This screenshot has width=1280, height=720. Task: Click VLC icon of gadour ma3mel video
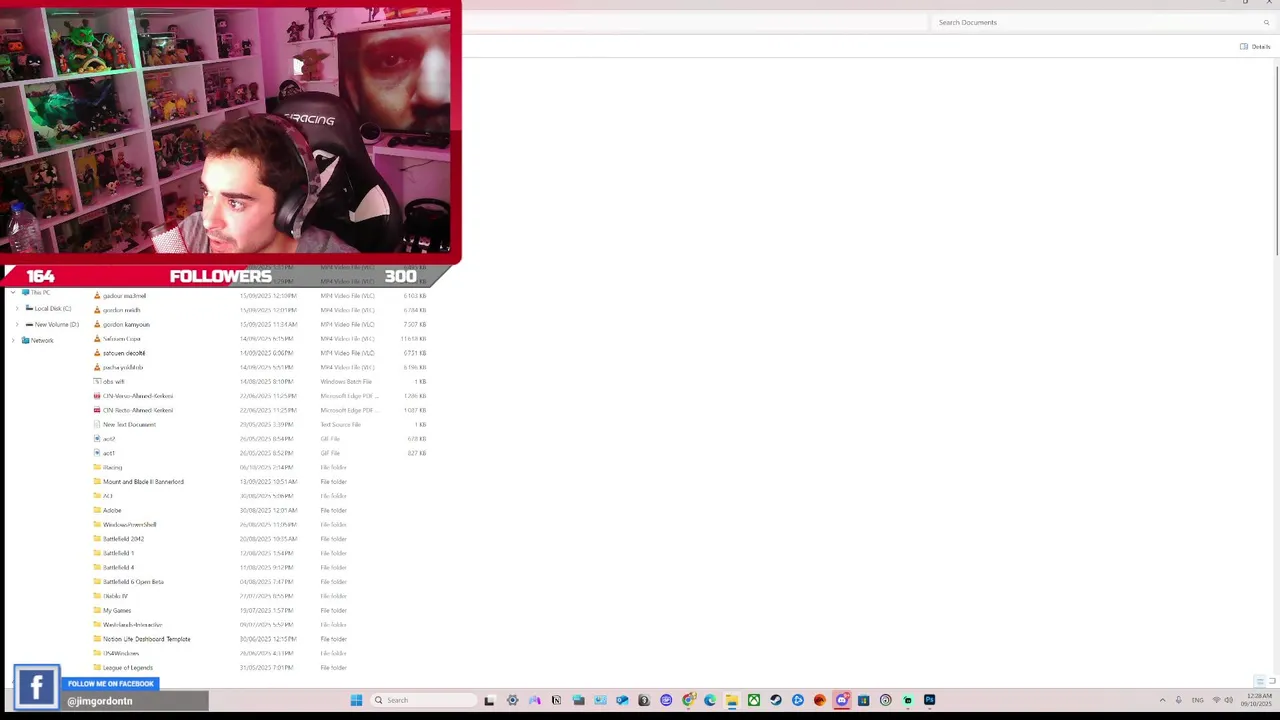pos(97,296)
